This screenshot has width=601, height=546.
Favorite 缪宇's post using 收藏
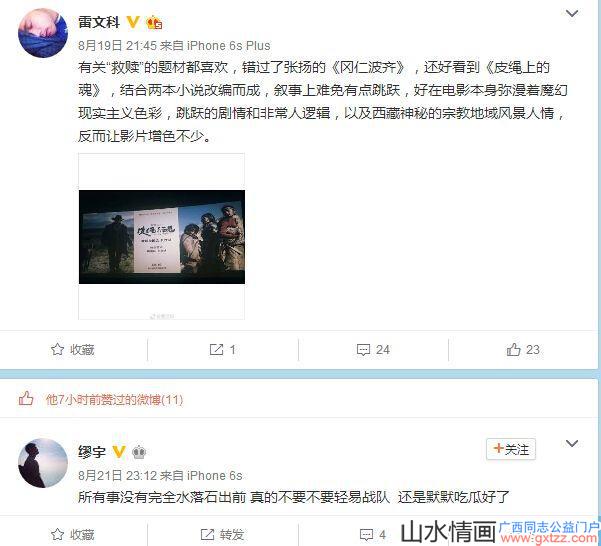point(73,534)
